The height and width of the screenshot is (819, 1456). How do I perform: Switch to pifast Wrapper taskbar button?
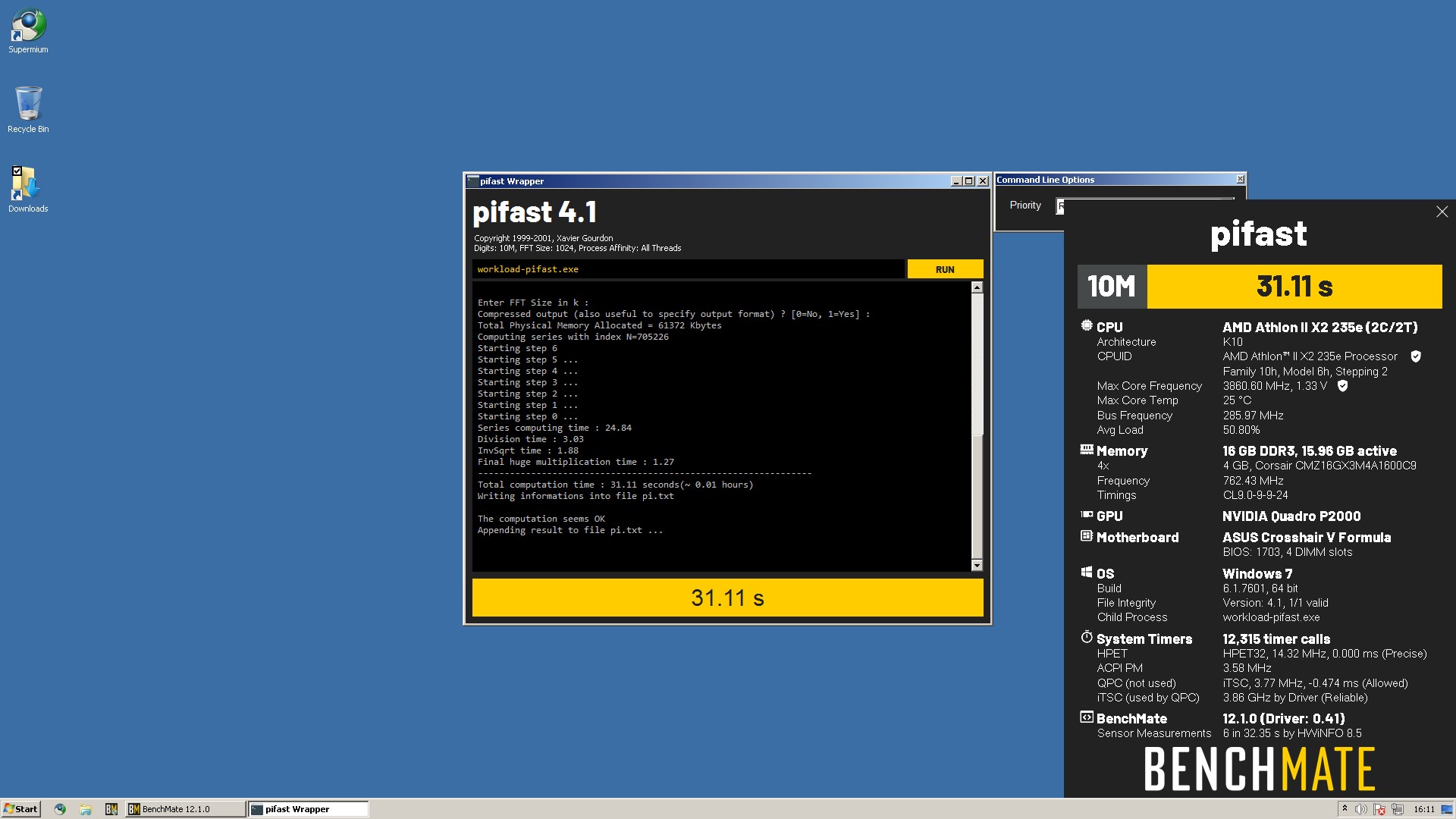pos(309,809)
